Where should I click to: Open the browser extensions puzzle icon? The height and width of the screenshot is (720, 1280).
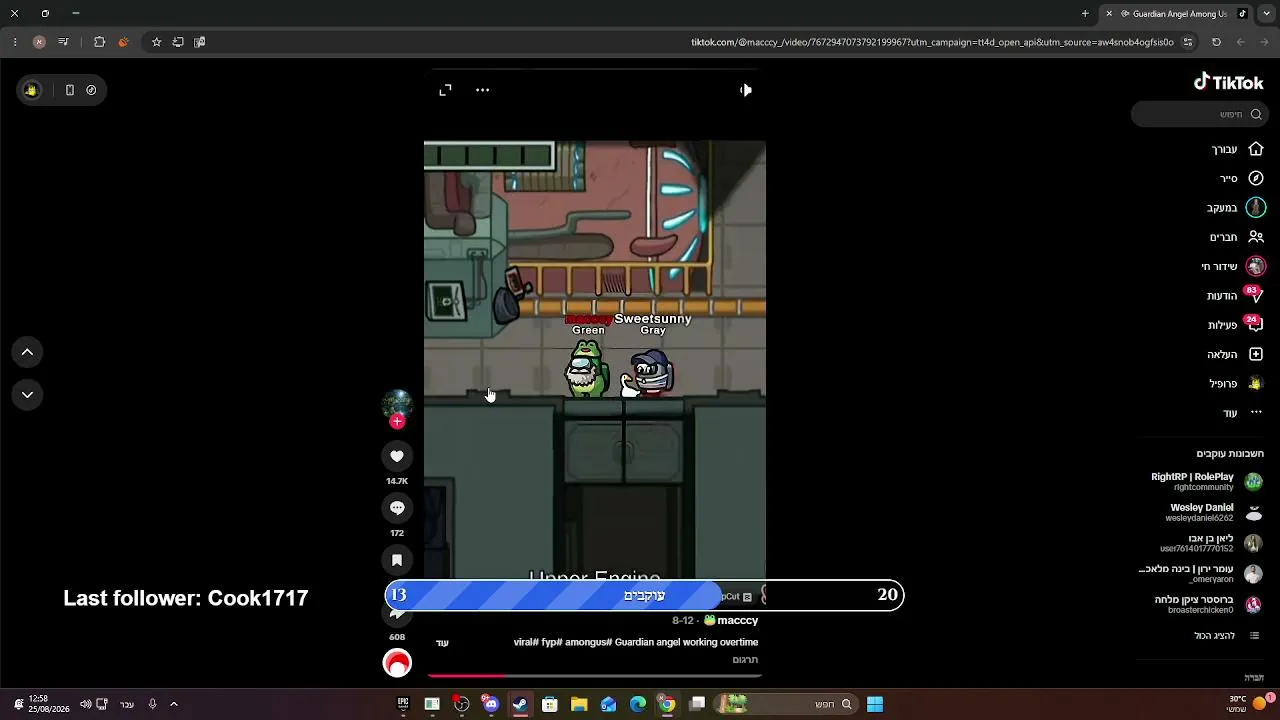(x=99, y=42)
